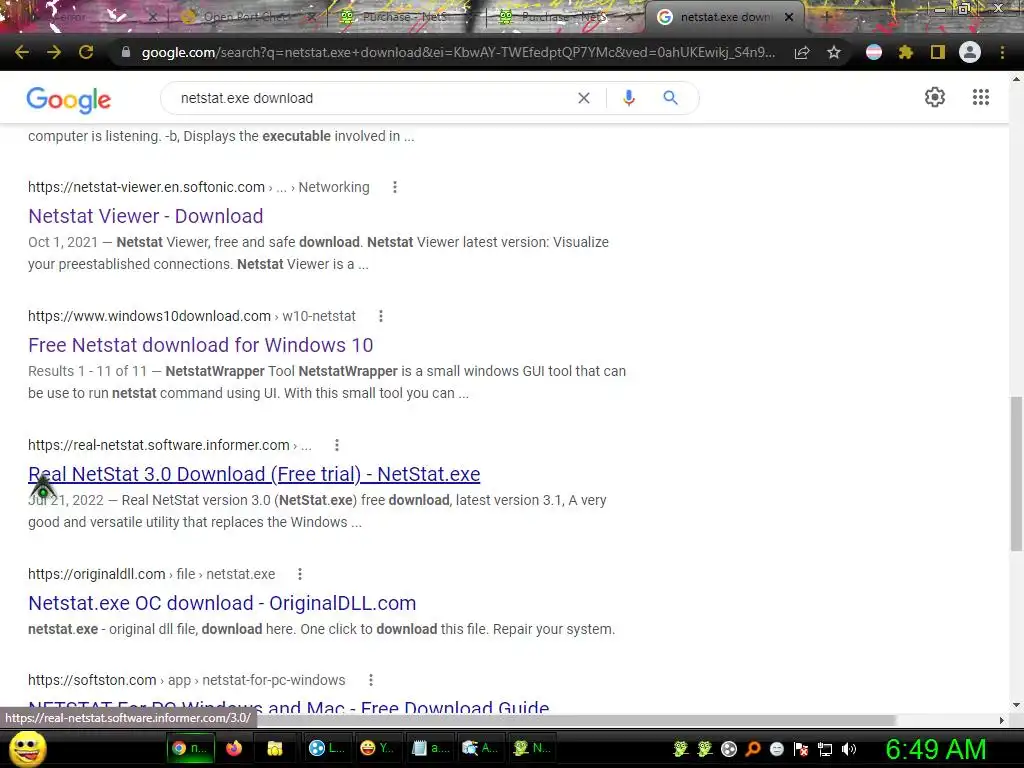Viewport: 1024px width, 768px height.
Task: Open Google search settings gear
Action: point(935,97)
